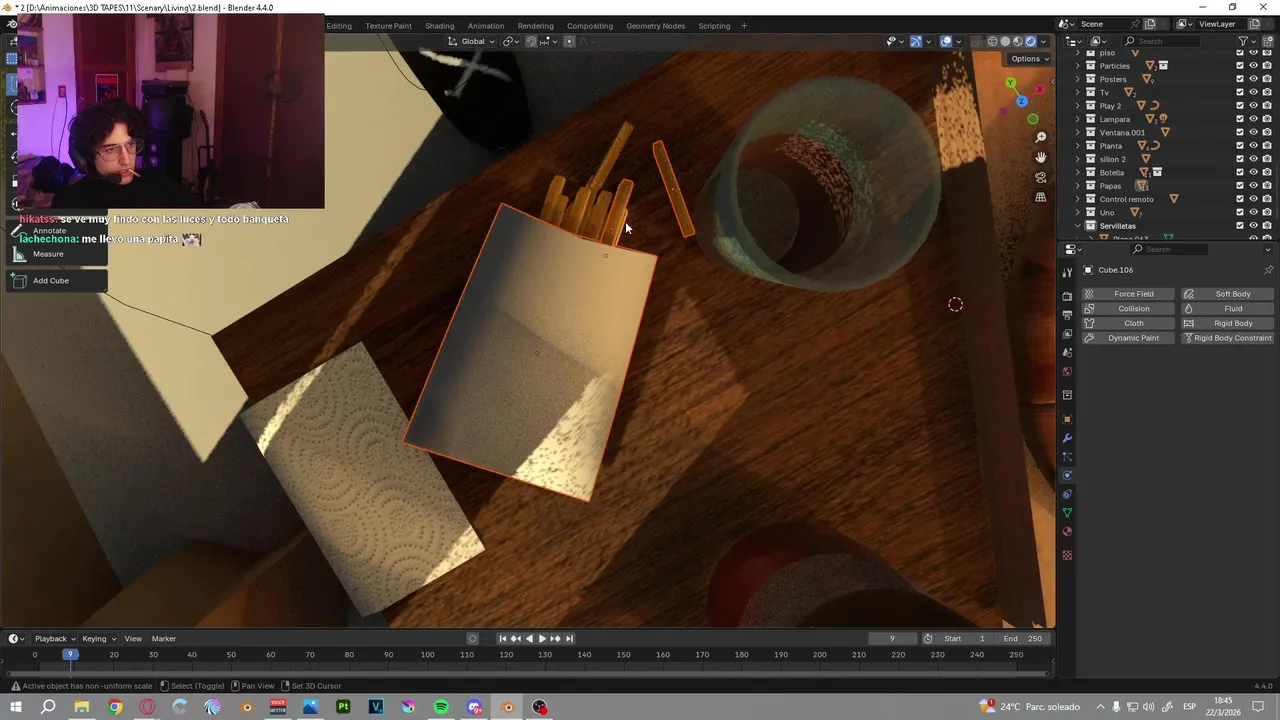
Task: Click the viewport pan hand icon
Action: coord(1041,157)
